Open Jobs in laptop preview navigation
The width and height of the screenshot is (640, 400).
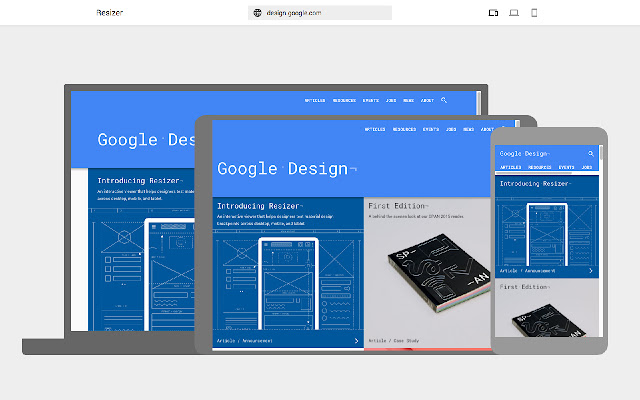pyautogui.click(x=391, y=100)
